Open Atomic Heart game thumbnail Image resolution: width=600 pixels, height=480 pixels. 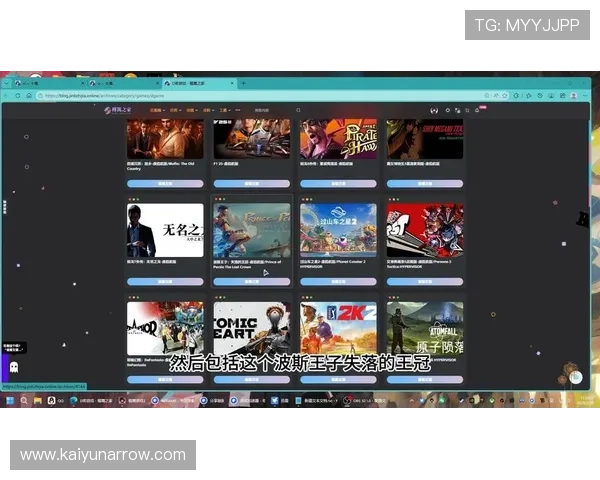click(252, 328)
